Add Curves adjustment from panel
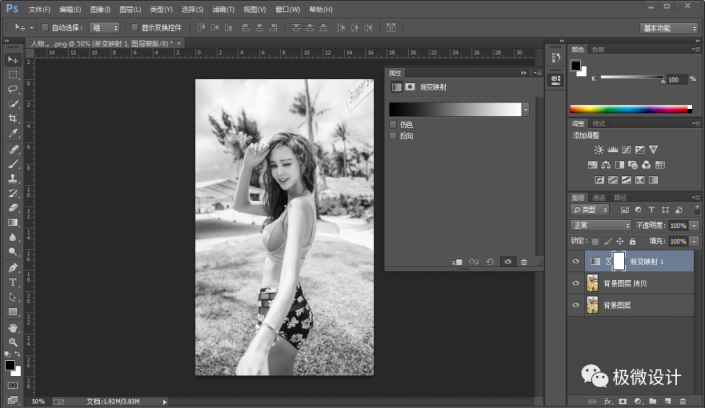 coord(626,150)
